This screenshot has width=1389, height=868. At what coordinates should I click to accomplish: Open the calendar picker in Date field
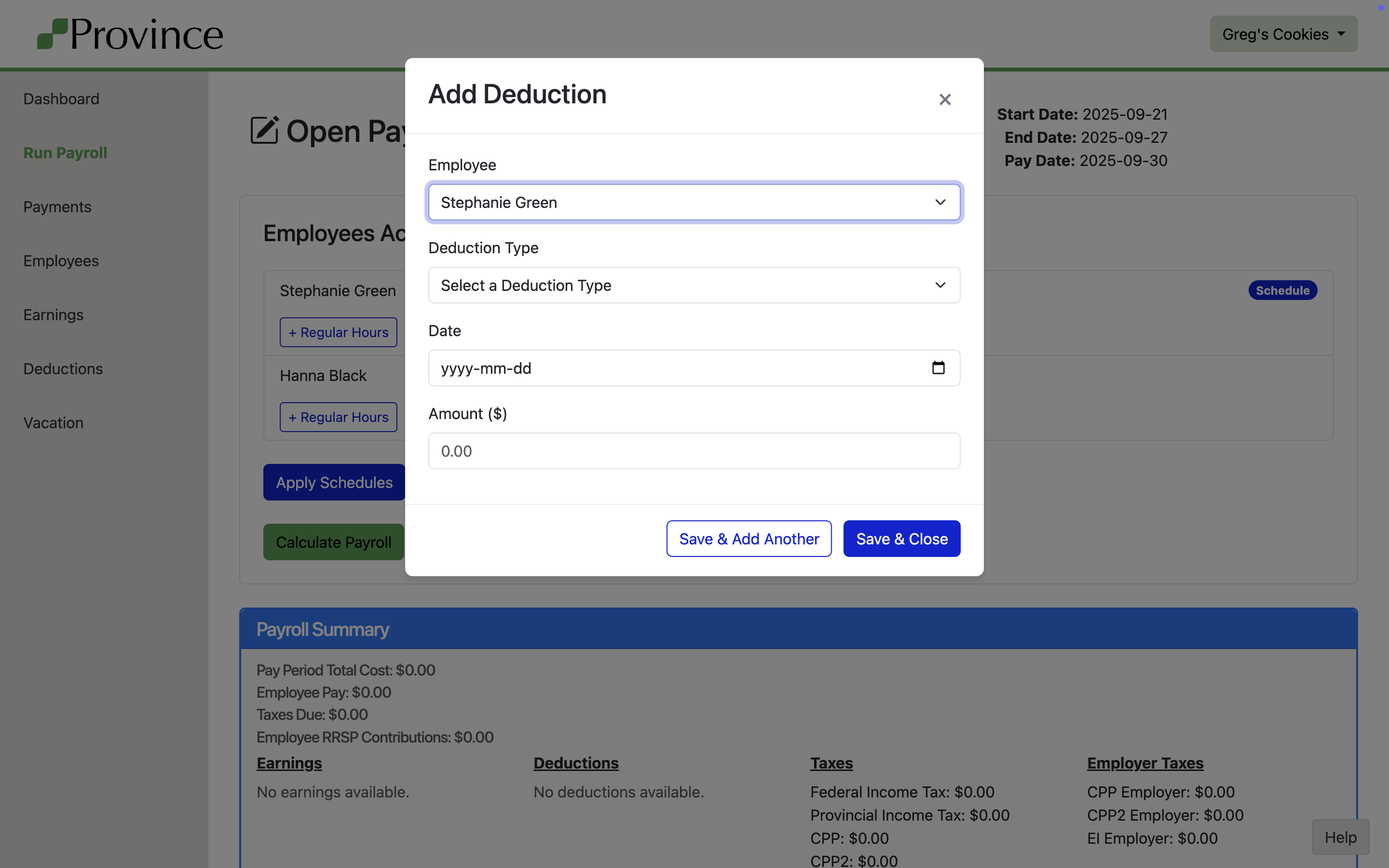[x=938, y=368]
